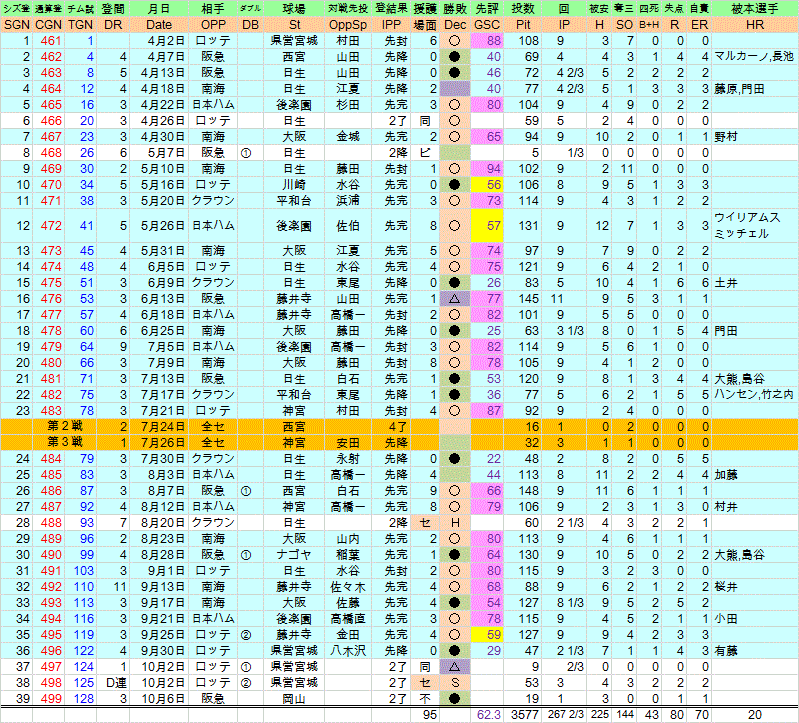Click opposing starter 八木沢
Image resolution: width=799 pixels, height=723 pixels.
coord(348,651)
